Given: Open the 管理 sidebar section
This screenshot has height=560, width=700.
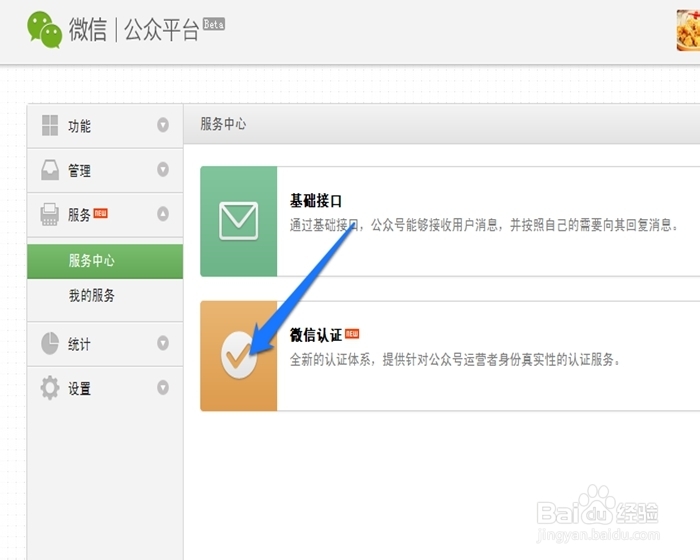Looking at the screenshot, I should coord(105,170).
